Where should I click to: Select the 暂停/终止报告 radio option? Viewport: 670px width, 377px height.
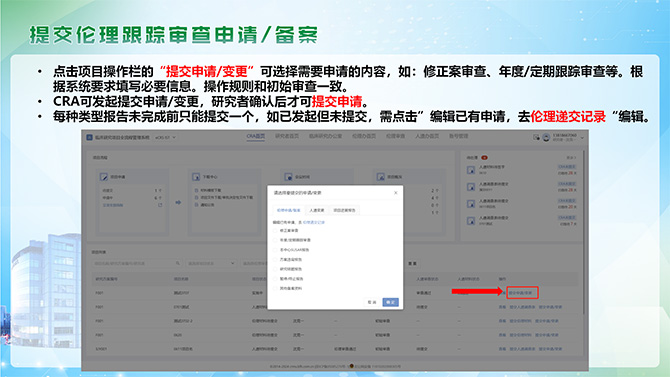point(276,279)
